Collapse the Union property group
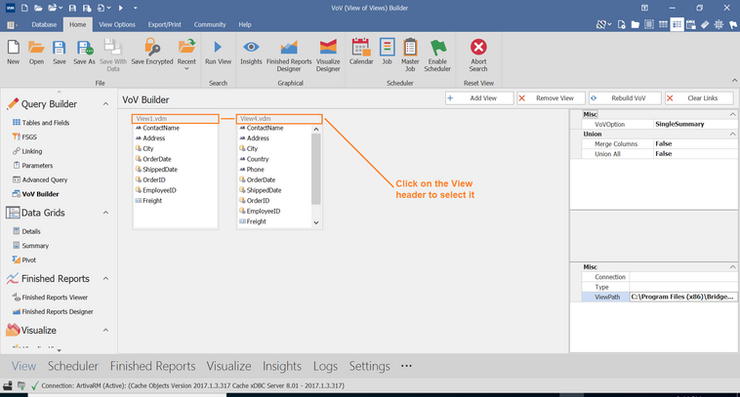740x397 pixels. coord(732,134)
